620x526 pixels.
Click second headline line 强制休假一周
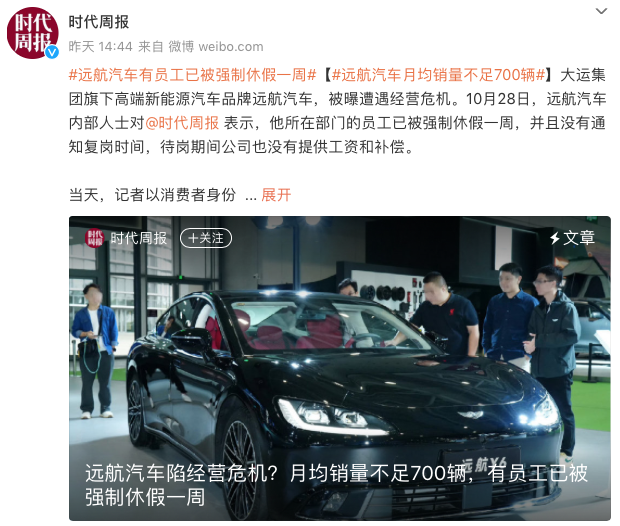[x=145, y=497]
